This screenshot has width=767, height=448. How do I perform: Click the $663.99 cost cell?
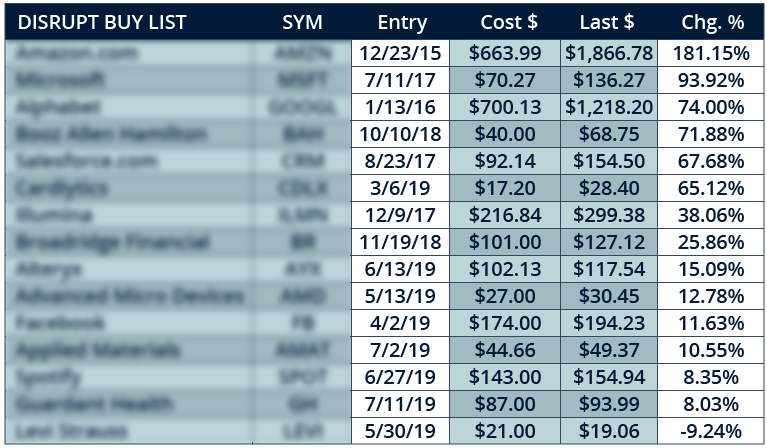(x=505, y=53)
